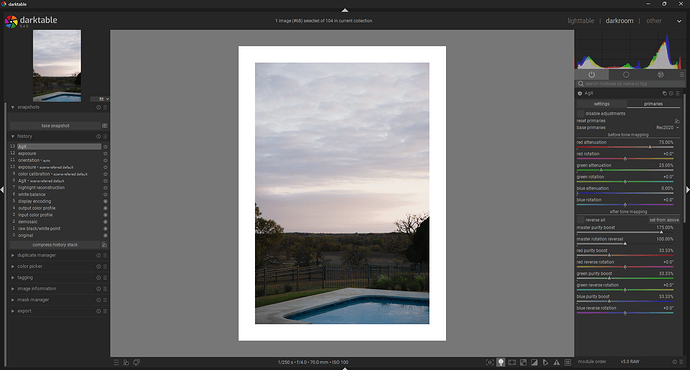Screen dimensions: 690x370
Task: Toggle raw overexposed indication
Action: pyautogui.click(x=523, y=363)
